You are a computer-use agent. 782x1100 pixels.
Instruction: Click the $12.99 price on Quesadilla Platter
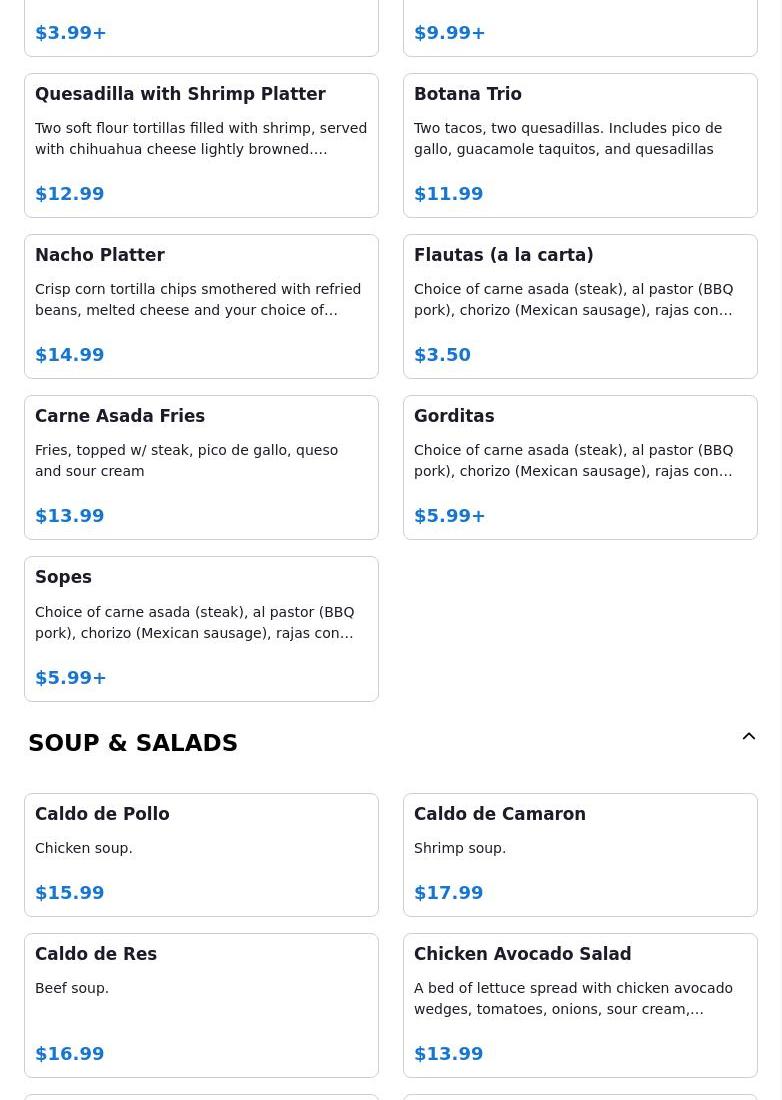[x=69, y=194]
